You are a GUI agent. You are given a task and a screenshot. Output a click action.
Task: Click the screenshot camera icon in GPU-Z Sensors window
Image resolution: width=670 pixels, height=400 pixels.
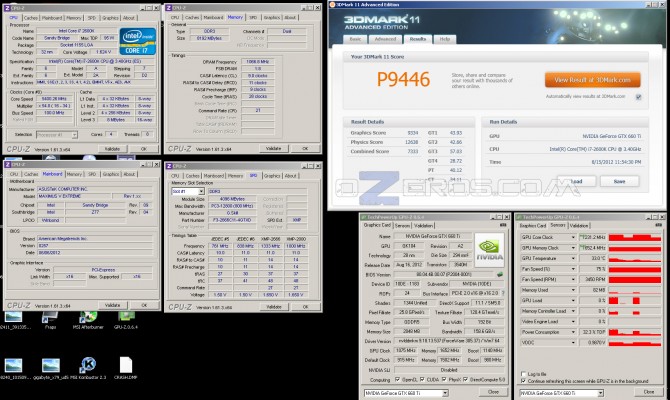tap(658, 225)
